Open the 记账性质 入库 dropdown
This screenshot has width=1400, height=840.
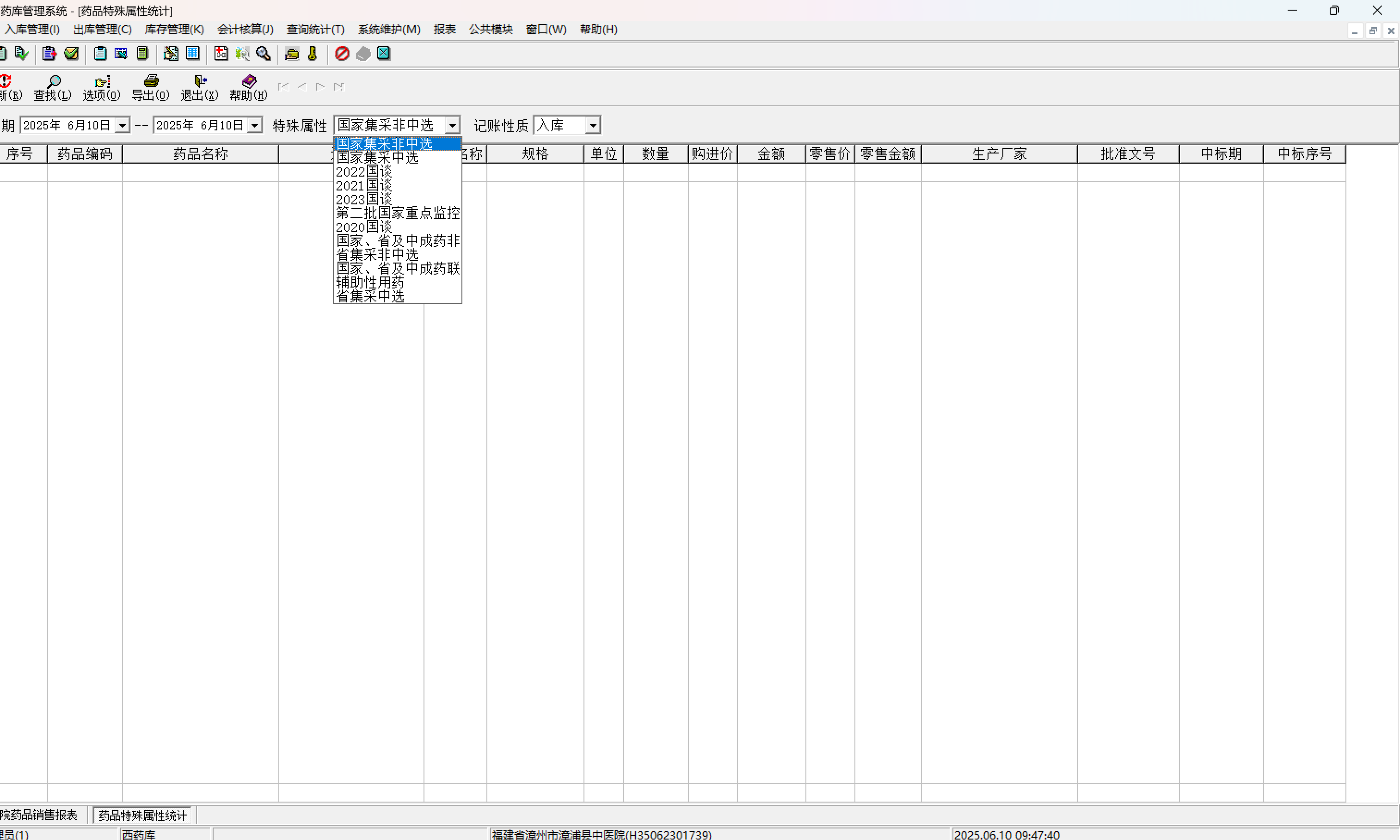click(x=592, y=125)
